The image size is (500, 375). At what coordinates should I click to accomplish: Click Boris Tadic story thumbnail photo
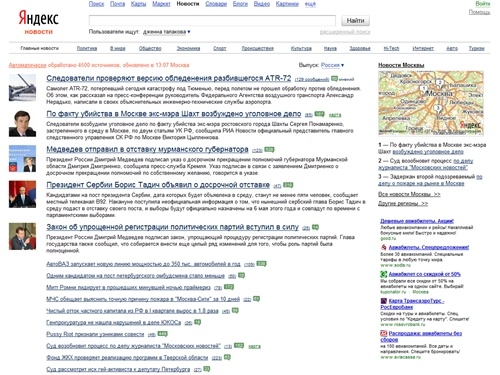coord(22,194)
